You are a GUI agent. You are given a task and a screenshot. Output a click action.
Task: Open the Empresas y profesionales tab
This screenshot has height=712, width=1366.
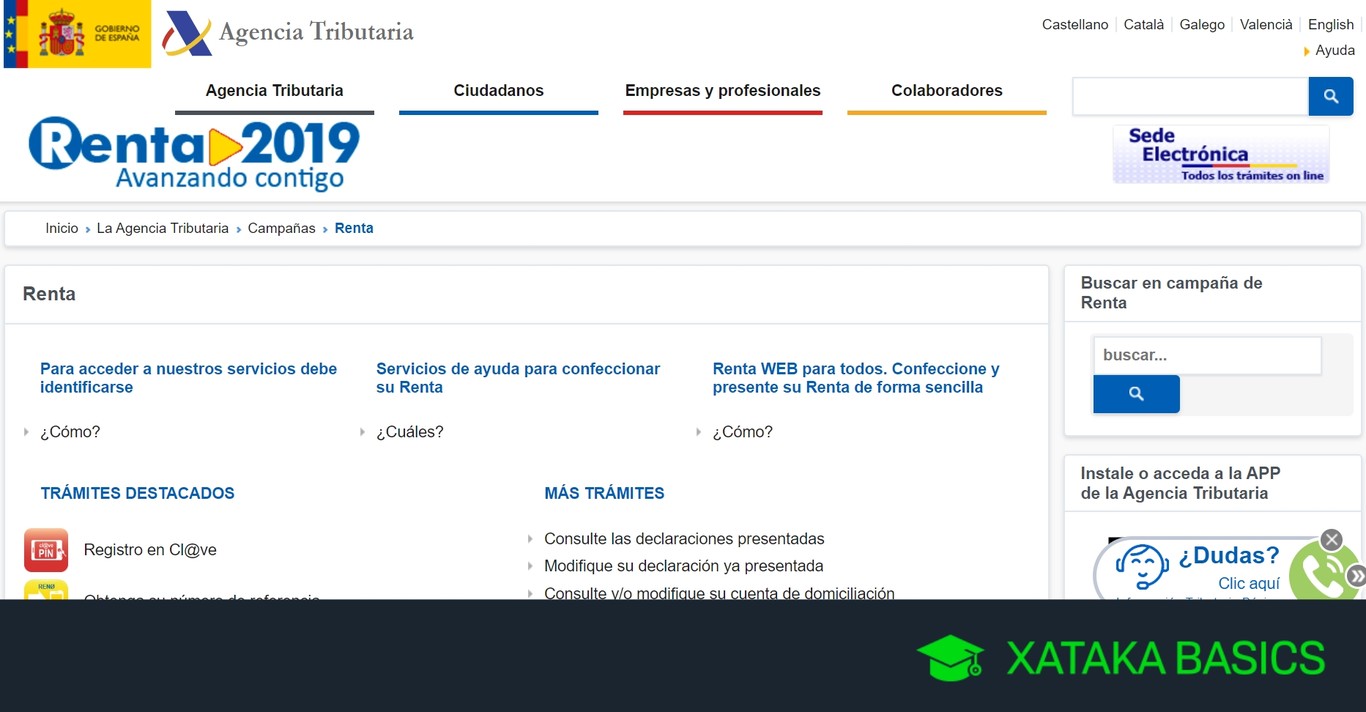pyautogui.click(x=722, y=91)
